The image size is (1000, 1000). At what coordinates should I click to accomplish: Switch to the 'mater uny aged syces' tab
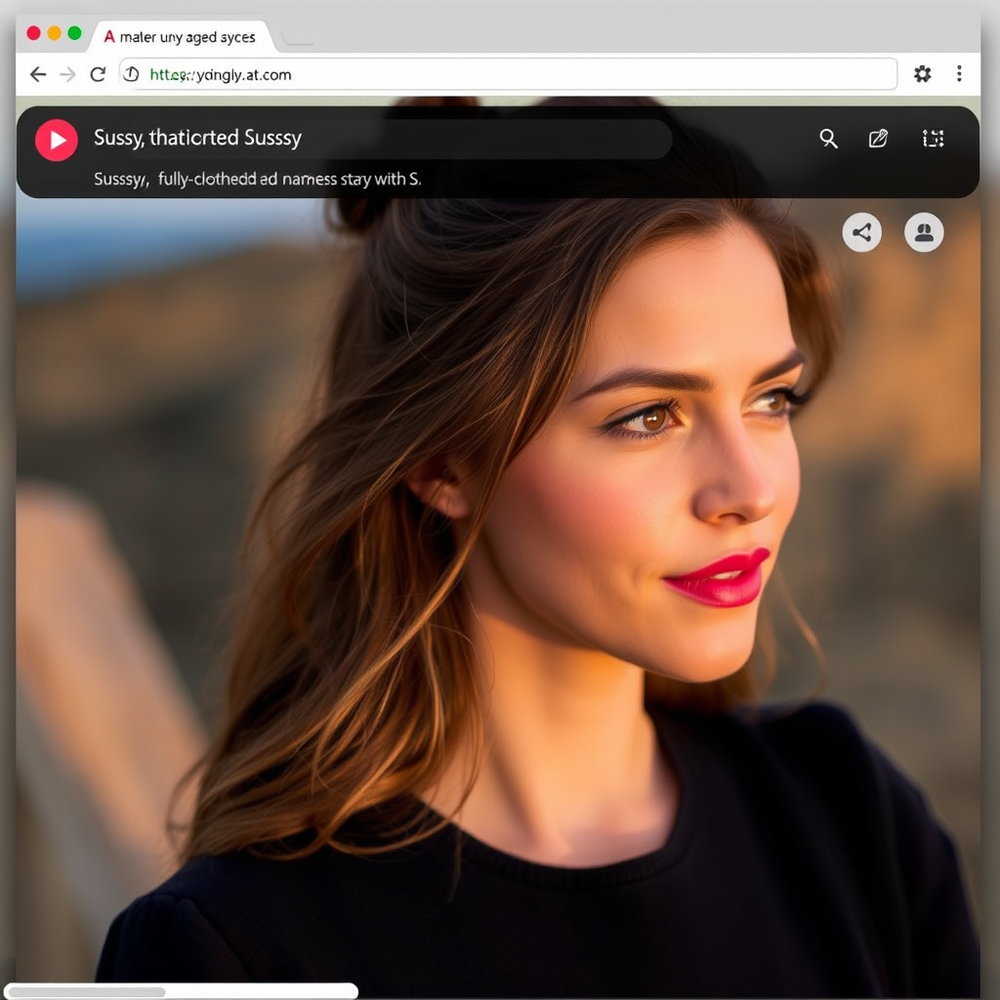(185, 36)
